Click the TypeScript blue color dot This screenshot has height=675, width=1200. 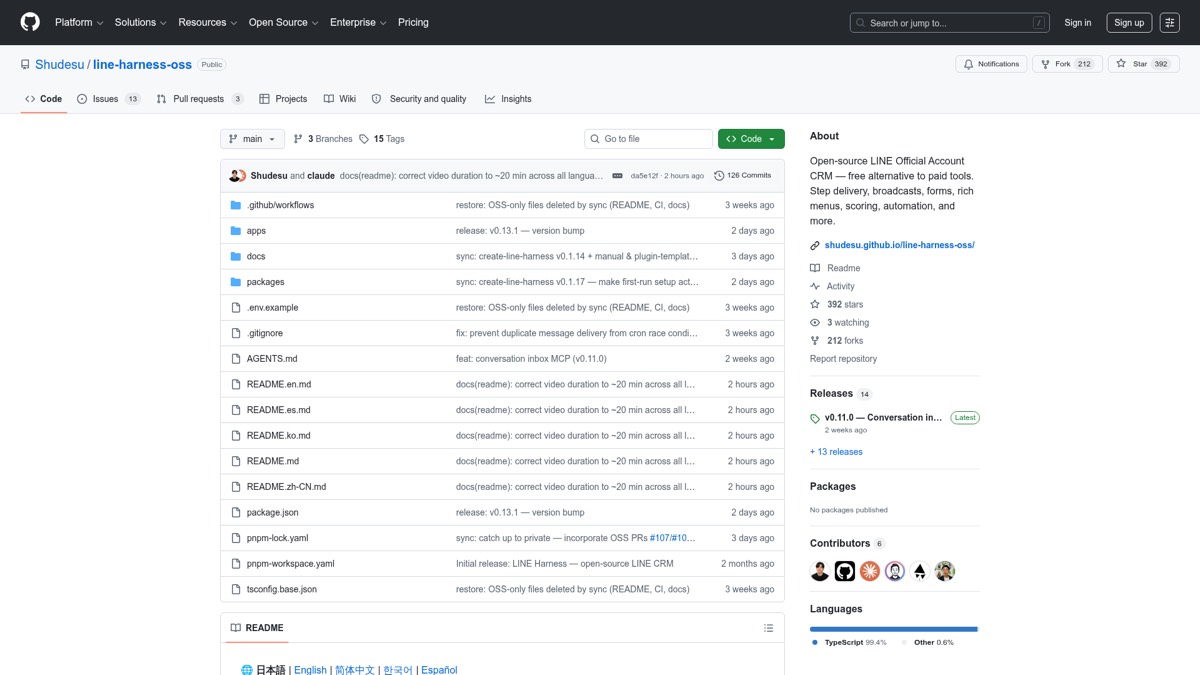tap(815, 642)
